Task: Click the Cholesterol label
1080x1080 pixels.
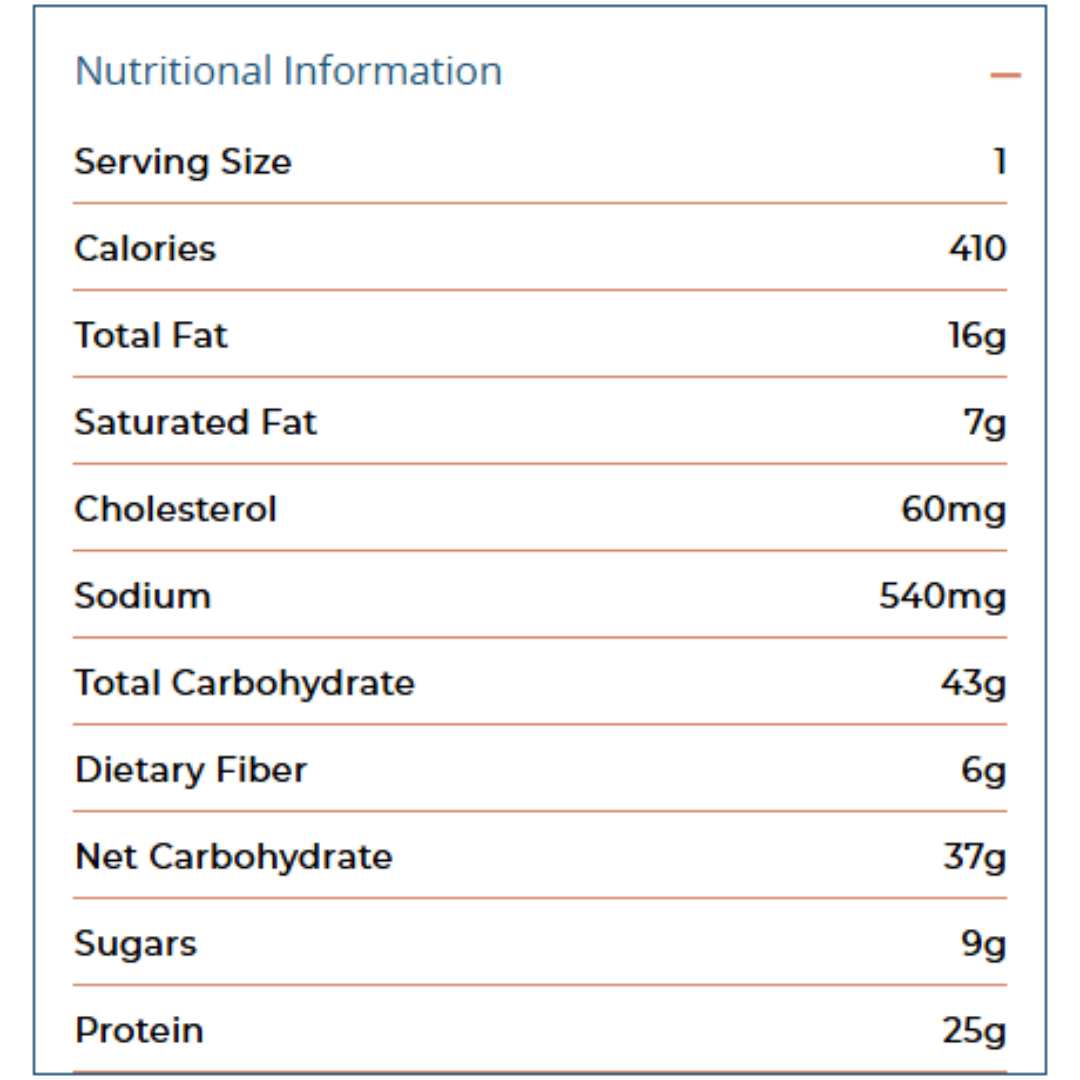Action: (x=175, y=509)
